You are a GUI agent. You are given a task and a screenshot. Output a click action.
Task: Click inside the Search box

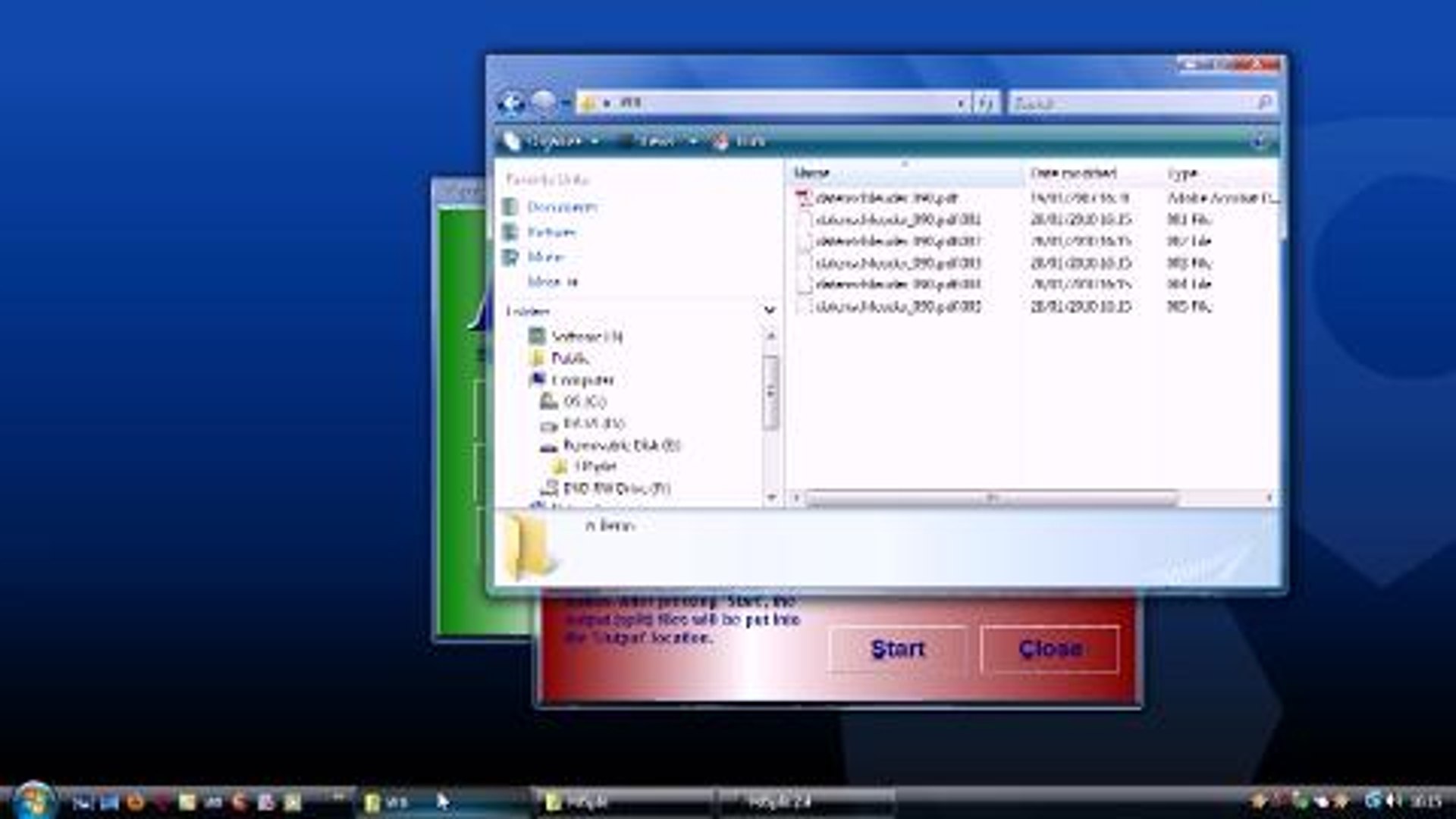tap(1122, 103)
